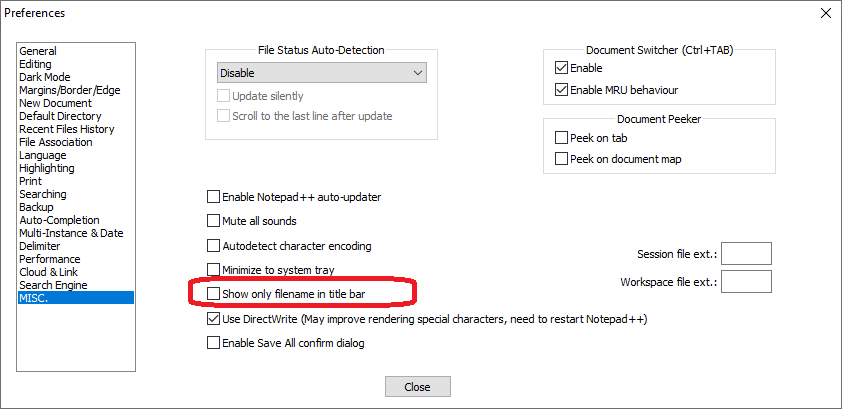This screenshot has width=842, height=409.
Task: Select the Backup category
Action: (x=37, y=207)
